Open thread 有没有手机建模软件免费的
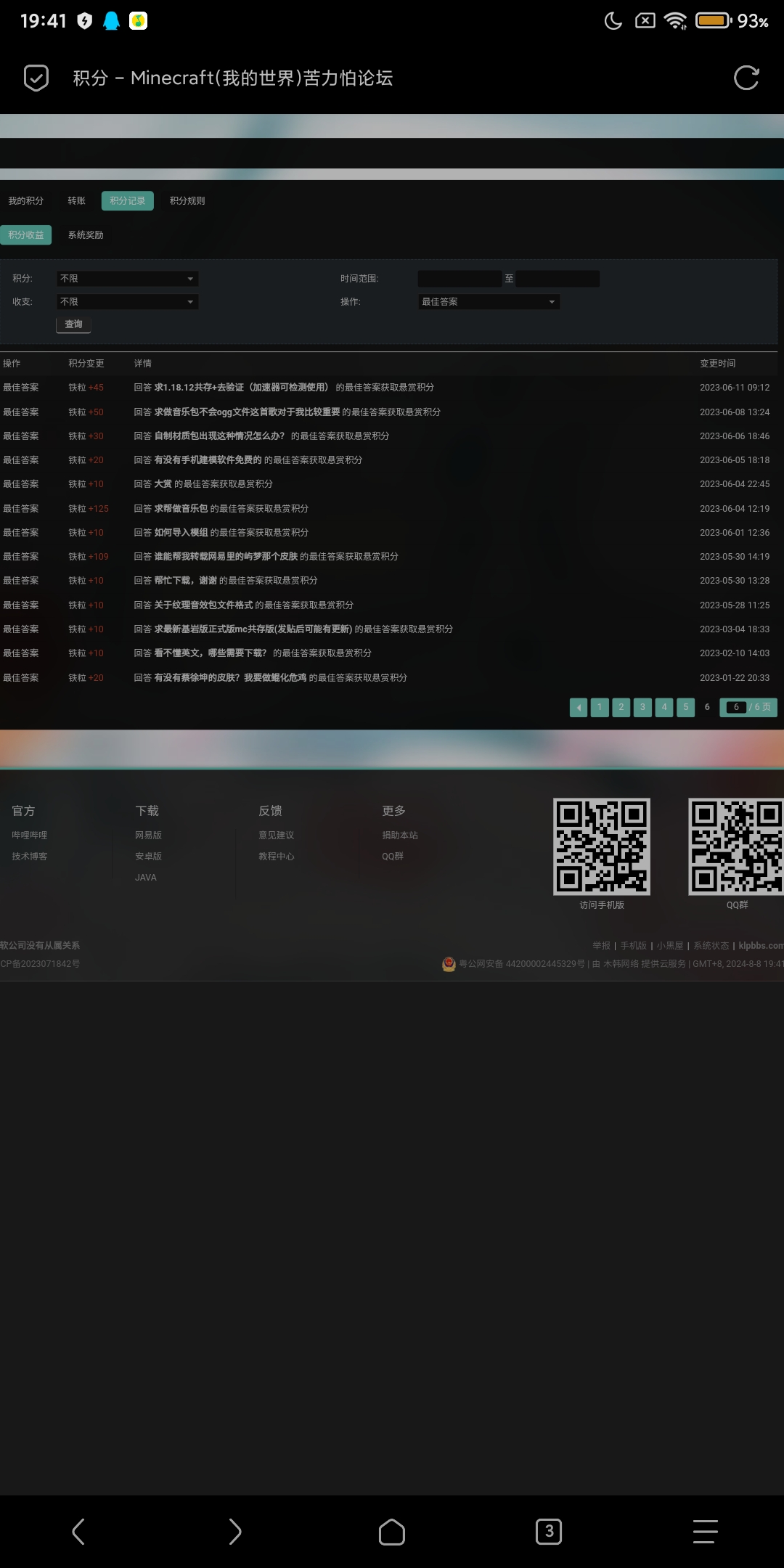The width and height of the screenshot is (784, 1568). [x=208, y=460]
